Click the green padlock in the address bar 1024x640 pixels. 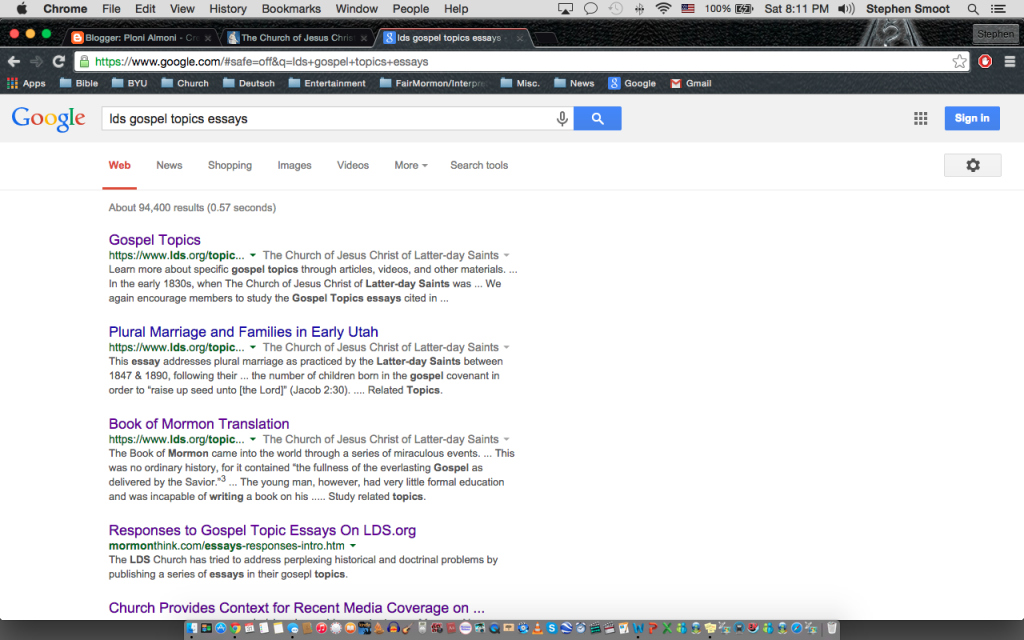click(84, 61)
